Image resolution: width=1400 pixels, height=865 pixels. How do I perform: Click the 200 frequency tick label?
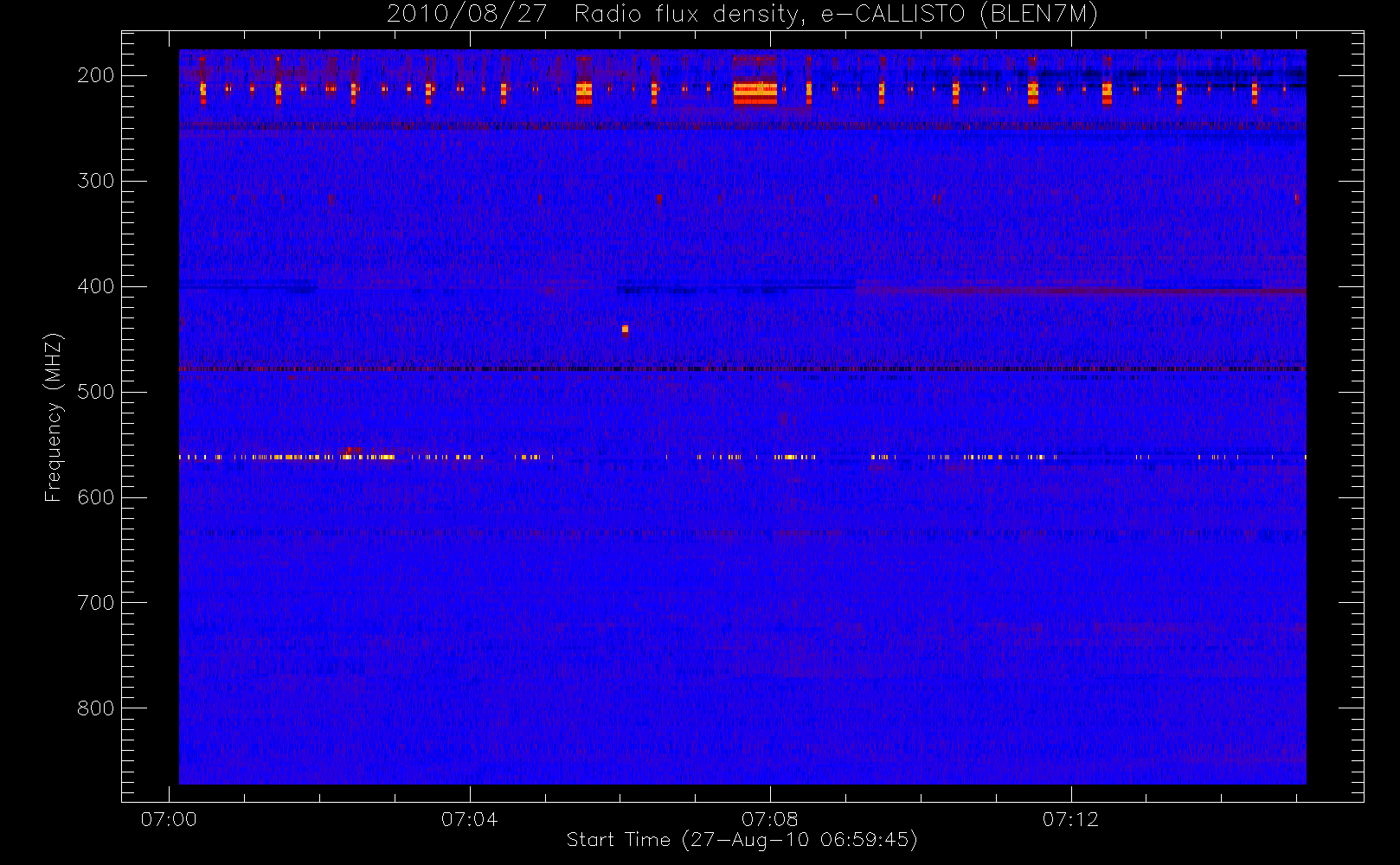[x=96, y=75]
